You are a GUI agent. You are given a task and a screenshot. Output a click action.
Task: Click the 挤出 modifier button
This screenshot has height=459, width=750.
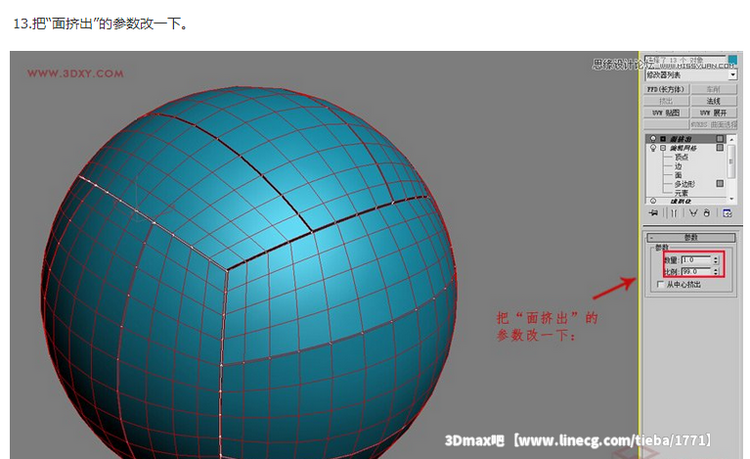pos(666,101)
